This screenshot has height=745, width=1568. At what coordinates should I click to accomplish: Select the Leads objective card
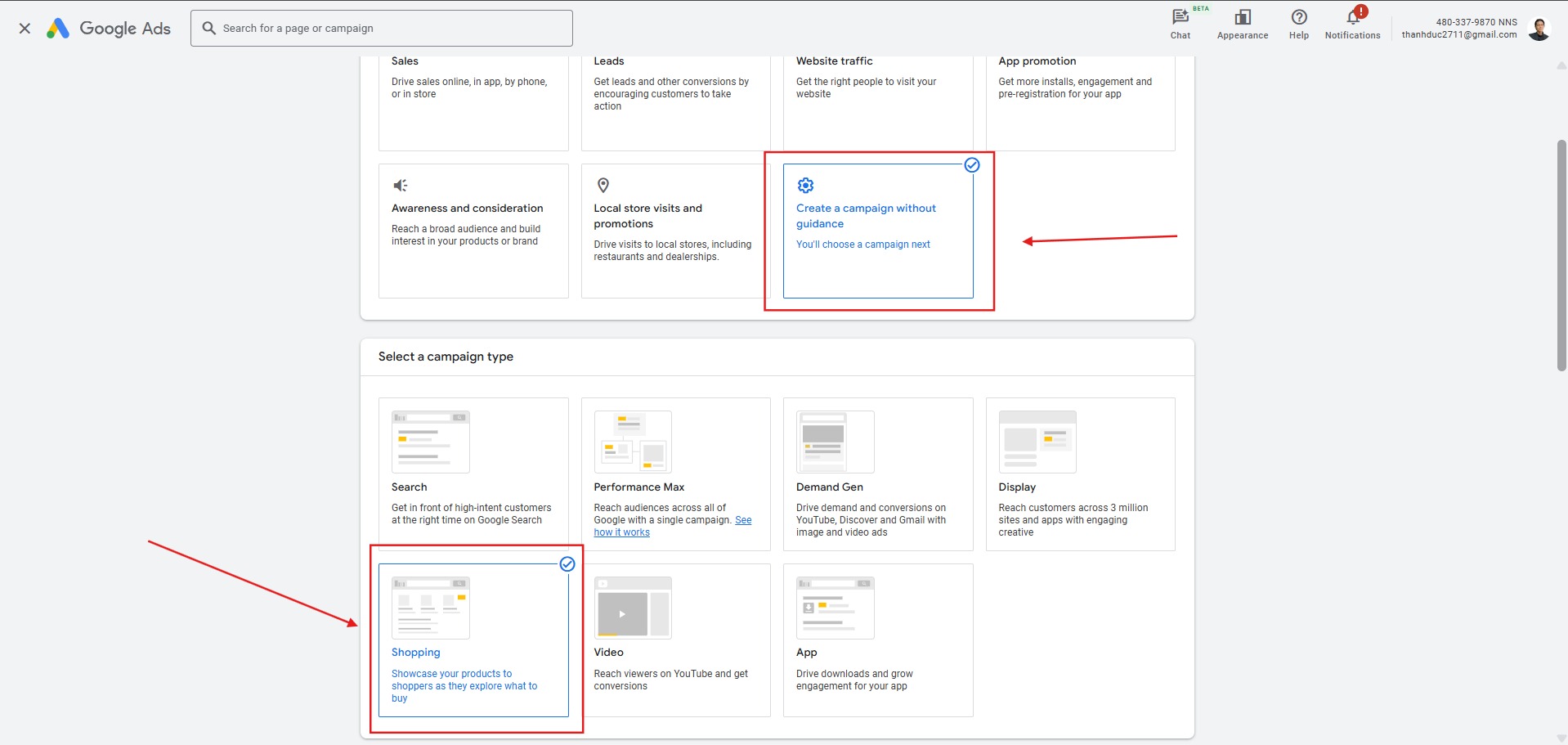pyautogui.click(x=676, y=102)
